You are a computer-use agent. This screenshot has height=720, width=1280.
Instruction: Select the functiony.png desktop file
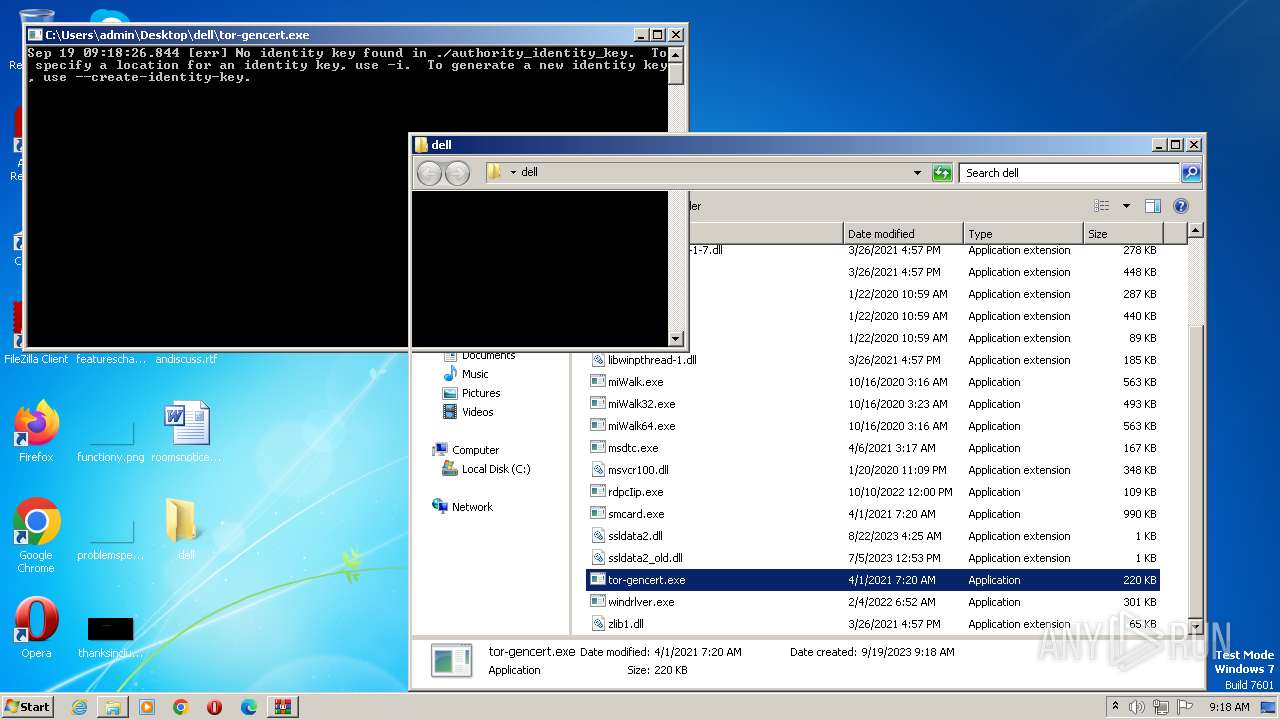111,441
